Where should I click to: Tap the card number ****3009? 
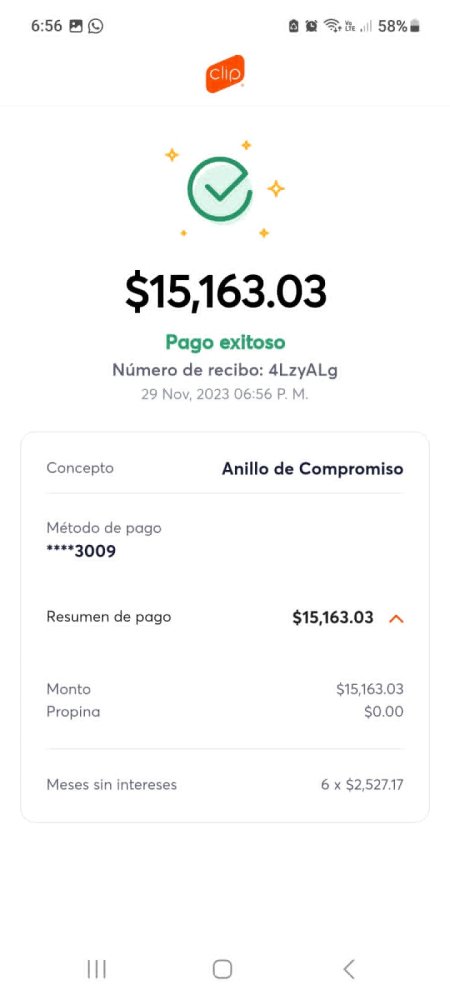pyautogui.click(x=81, y=551)
